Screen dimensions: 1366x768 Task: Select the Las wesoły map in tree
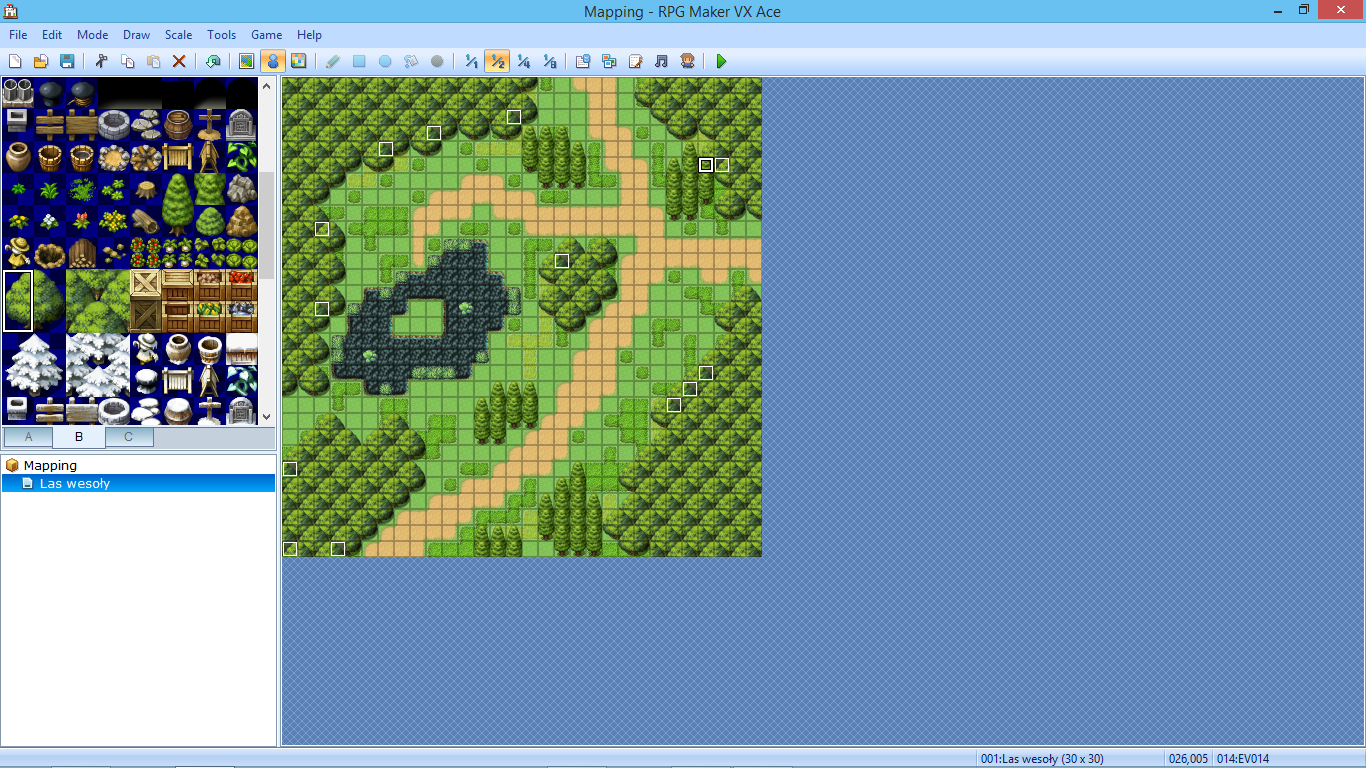pyautogui.click(x=75, y=483)
